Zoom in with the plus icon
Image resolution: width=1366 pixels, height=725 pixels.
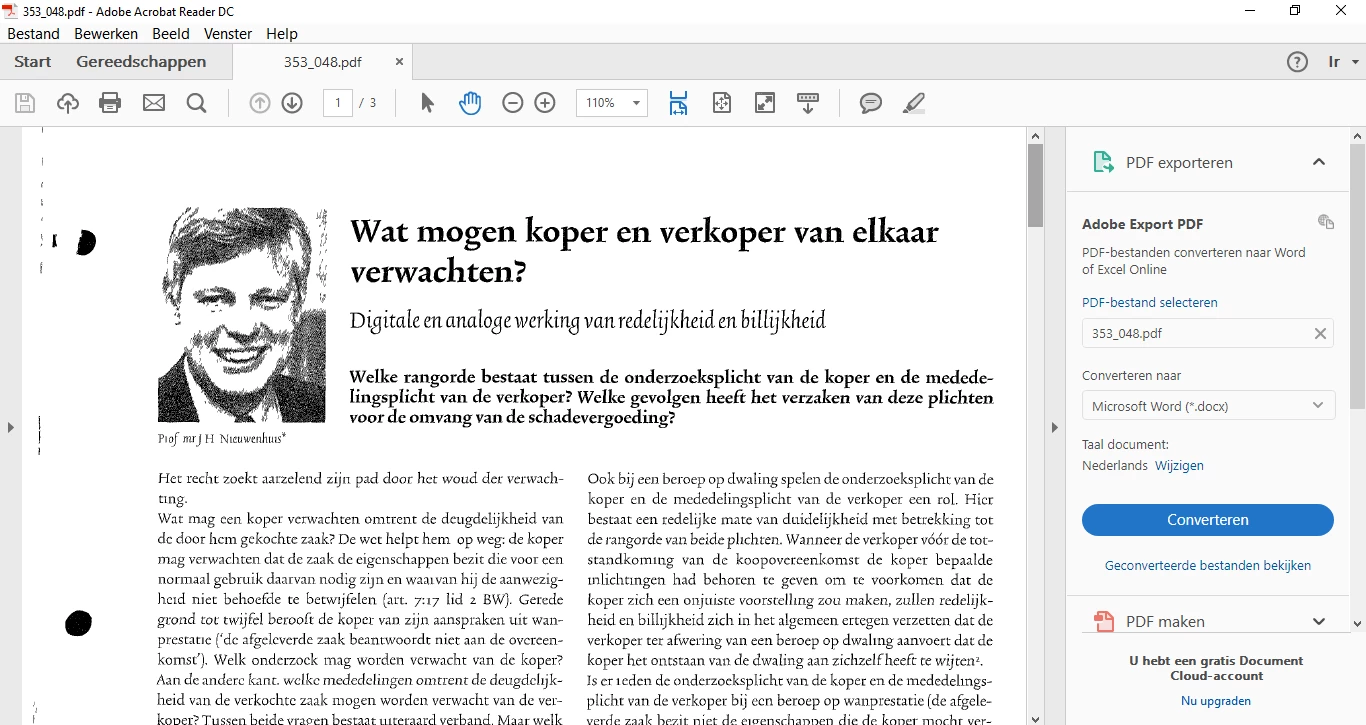pos(545,103)
